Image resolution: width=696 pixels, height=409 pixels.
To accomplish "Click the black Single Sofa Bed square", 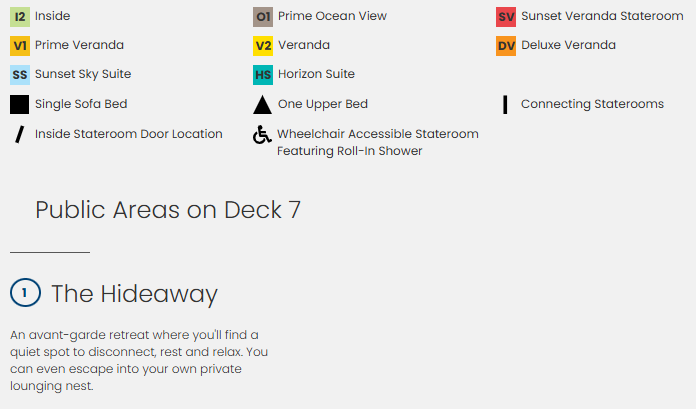I will [x=20, y=104].
